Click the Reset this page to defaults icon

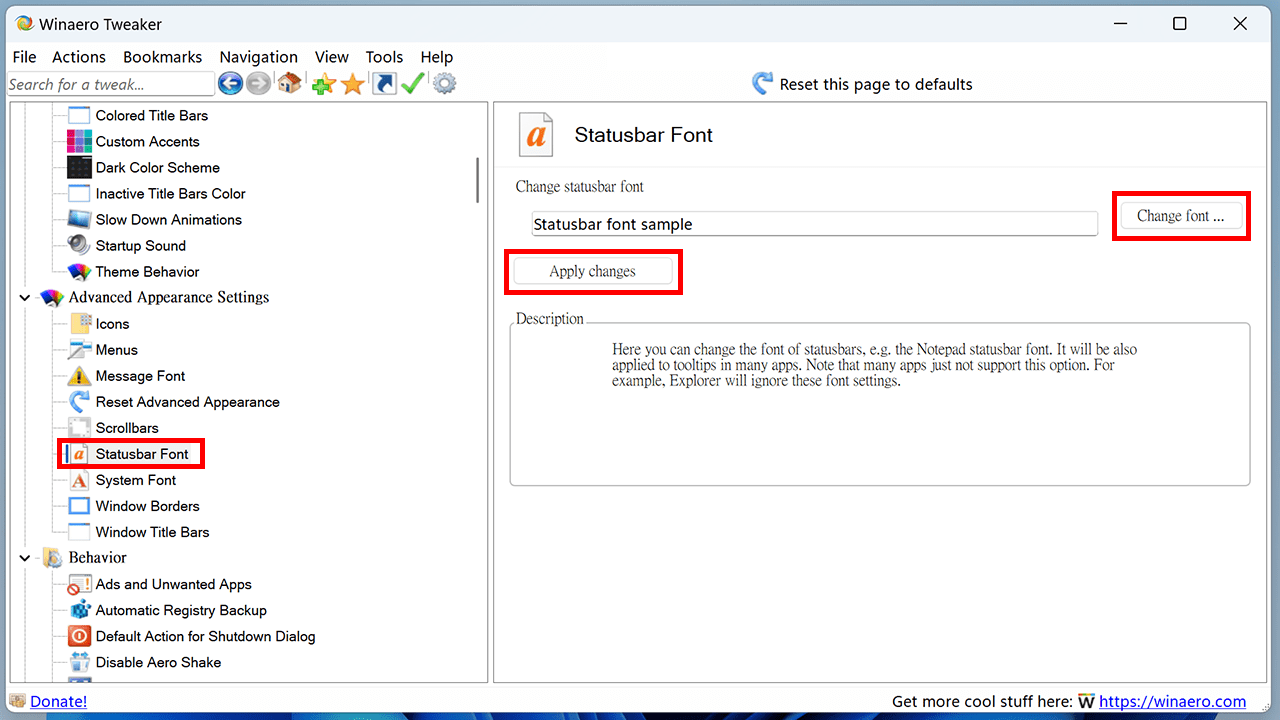coord(763,84)
